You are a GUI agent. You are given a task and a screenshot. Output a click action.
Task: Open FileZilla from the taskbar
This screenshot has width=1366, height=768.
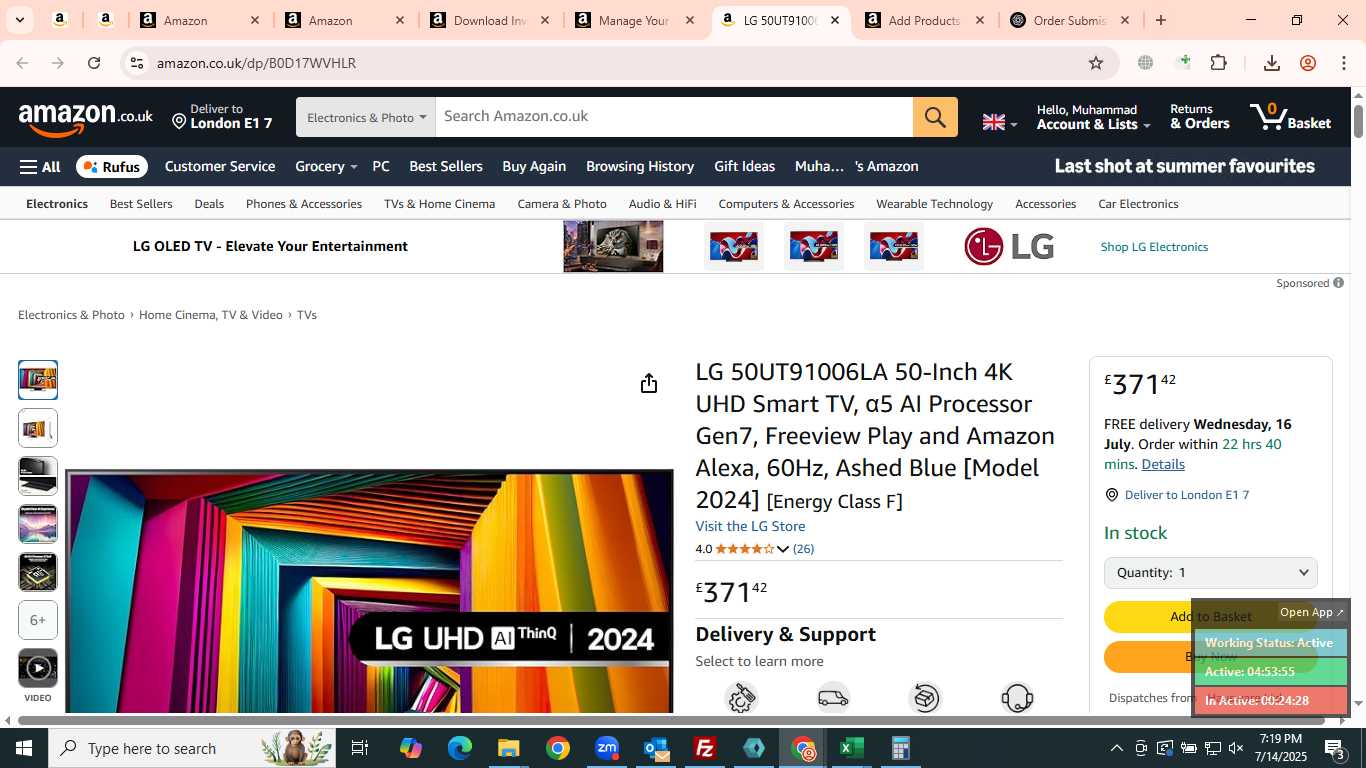click(x=705, y=748)
